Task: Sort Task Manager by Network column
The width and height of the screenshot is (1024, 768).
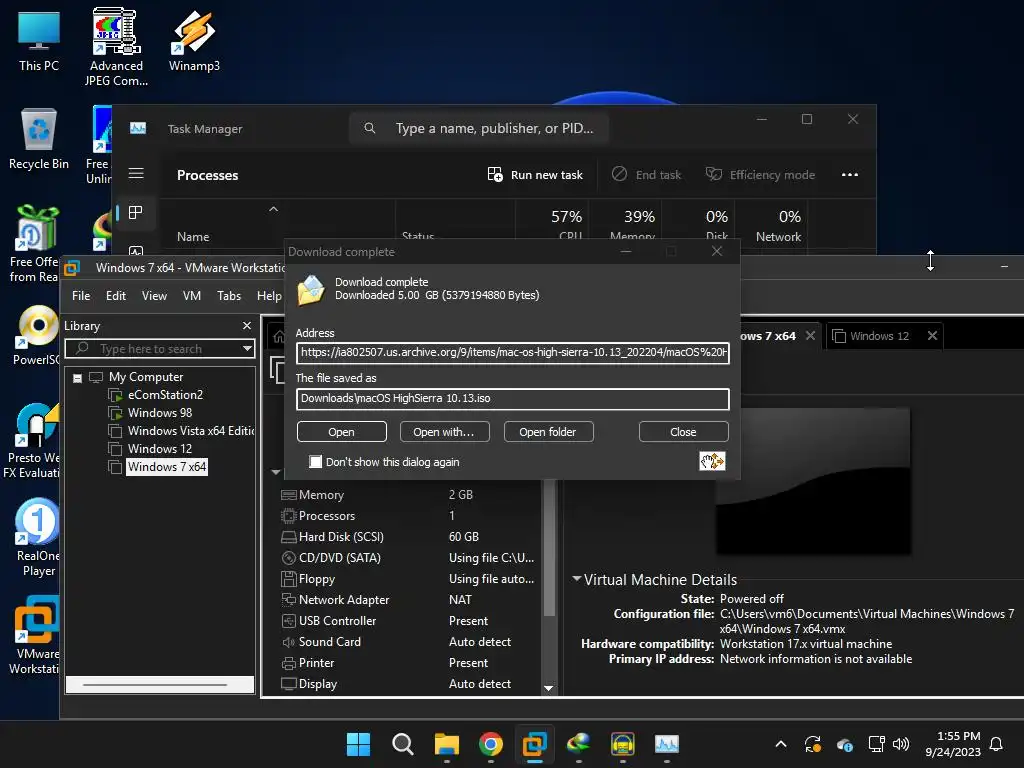Action: click(778, 226)
